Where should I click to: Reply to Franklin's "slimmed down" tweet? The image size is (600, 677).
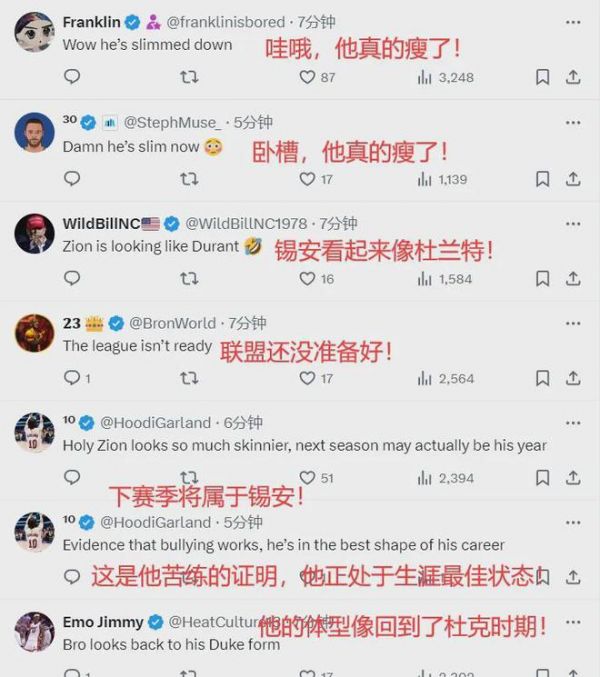72,77
